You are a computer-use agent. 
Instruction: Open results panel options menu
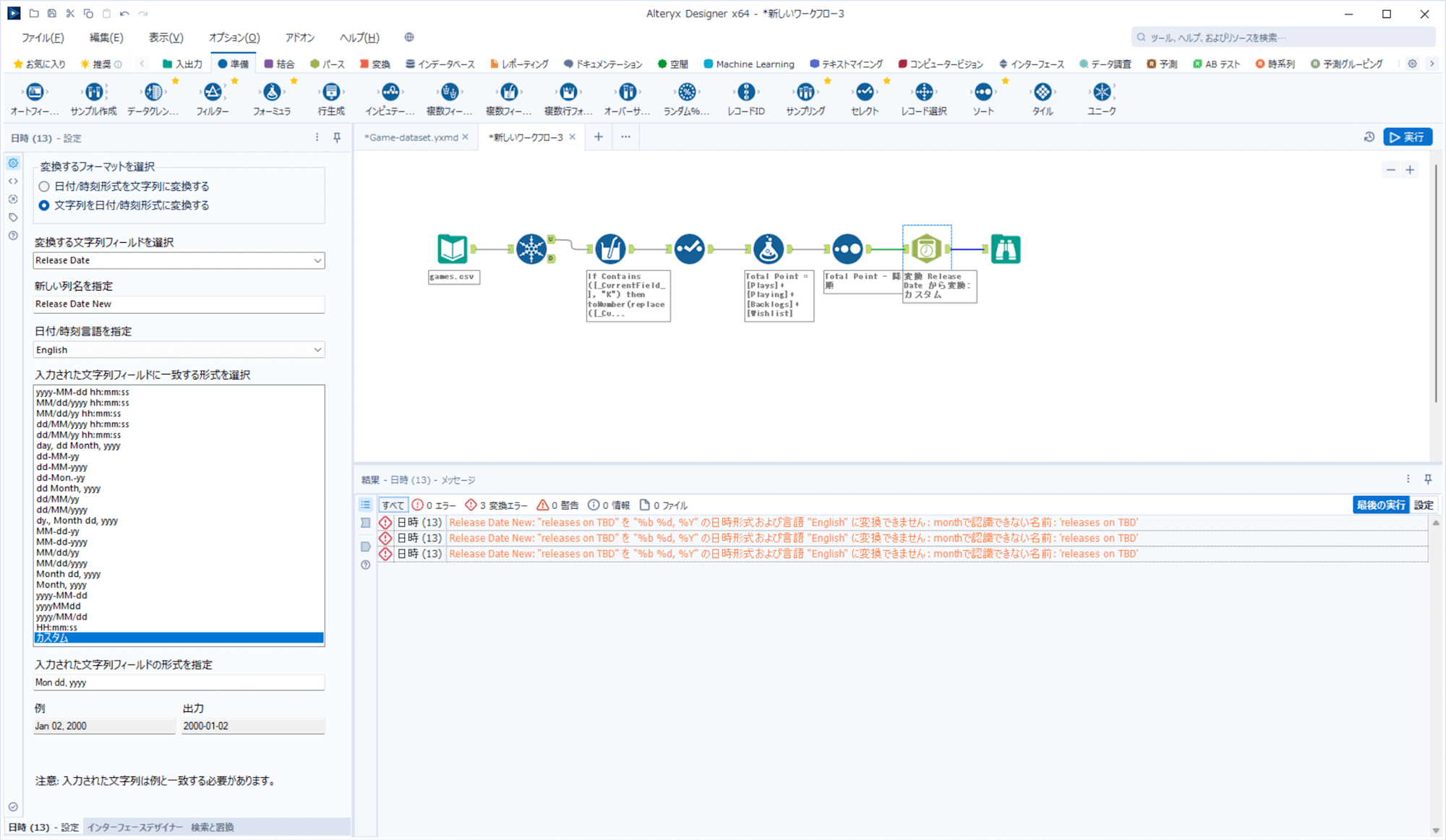1408,479
